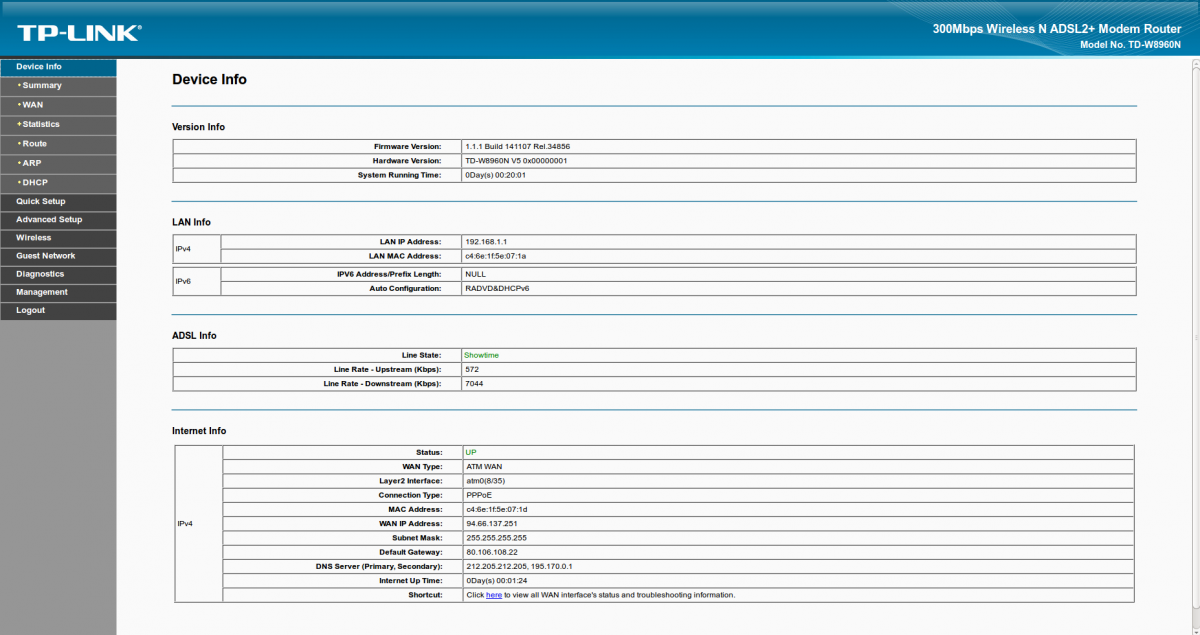Viewport: 1200px width, 635px height.
Task: Open the Diagnostics page
Action: point(58,274)
